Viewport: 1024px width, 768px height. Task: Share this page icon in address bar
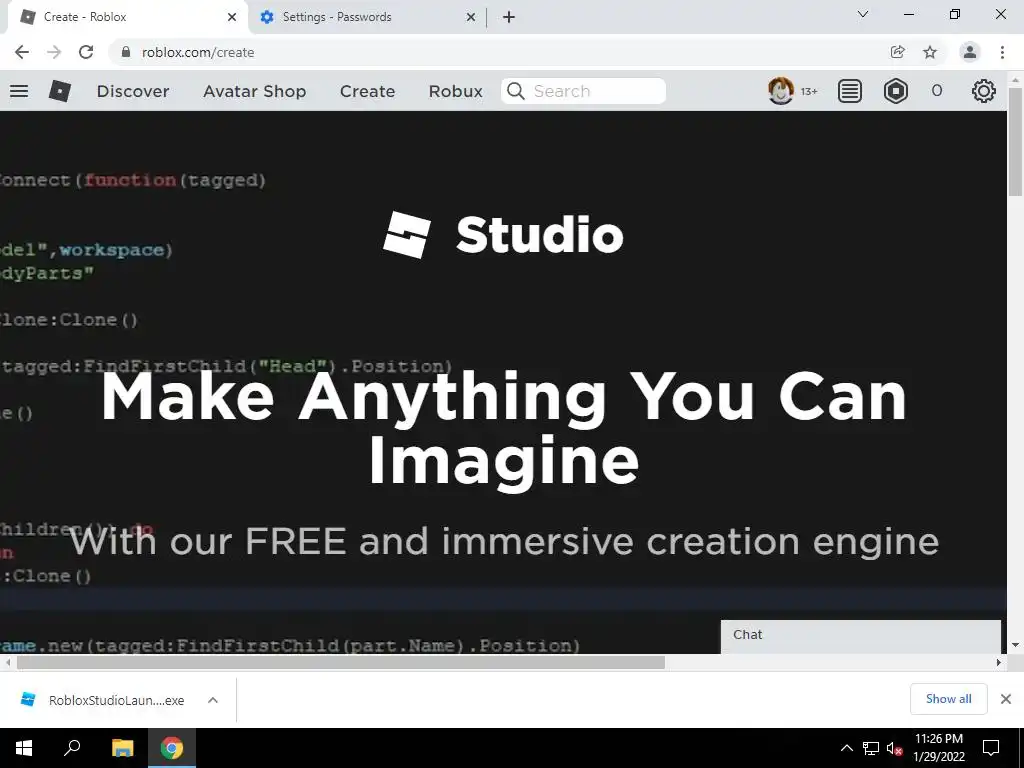pos(898,52)
